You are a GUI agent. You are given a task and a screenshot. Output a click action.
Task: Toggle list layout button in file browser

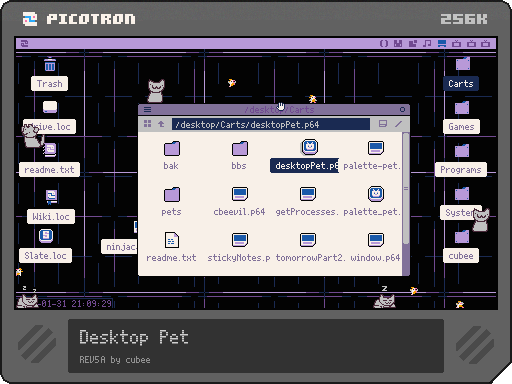383,124
